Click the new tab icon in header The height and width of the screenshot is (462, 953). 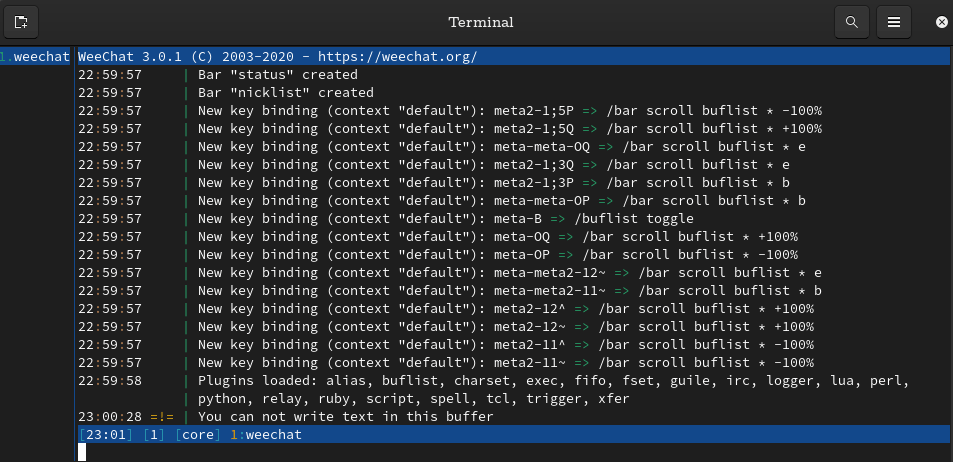(x=22, y=21)
